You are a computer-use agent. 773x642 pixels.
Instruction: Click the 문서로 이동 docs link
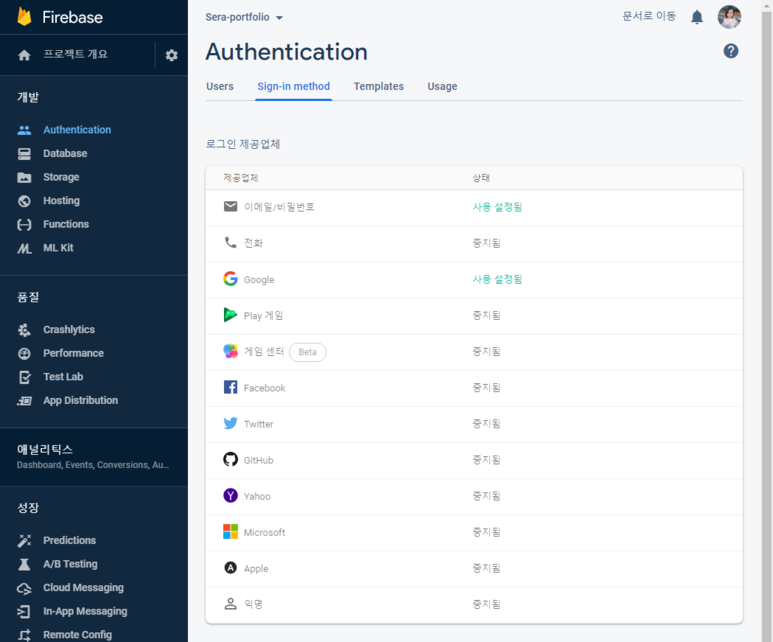[x=649, y=16]
